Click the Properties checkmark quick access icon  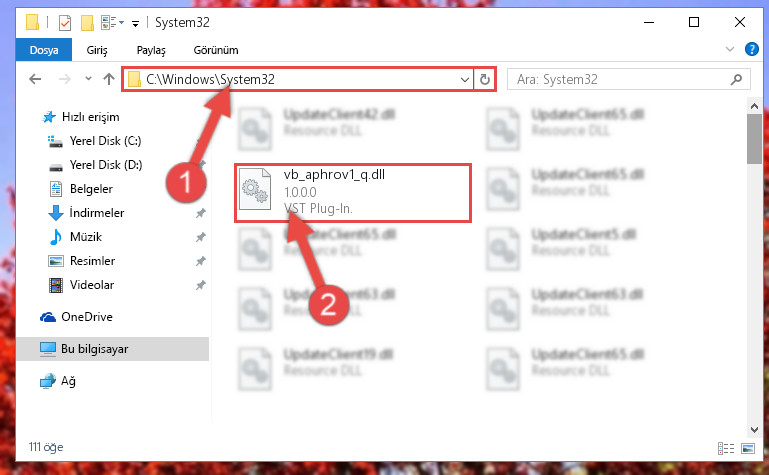tap(65, 23)
